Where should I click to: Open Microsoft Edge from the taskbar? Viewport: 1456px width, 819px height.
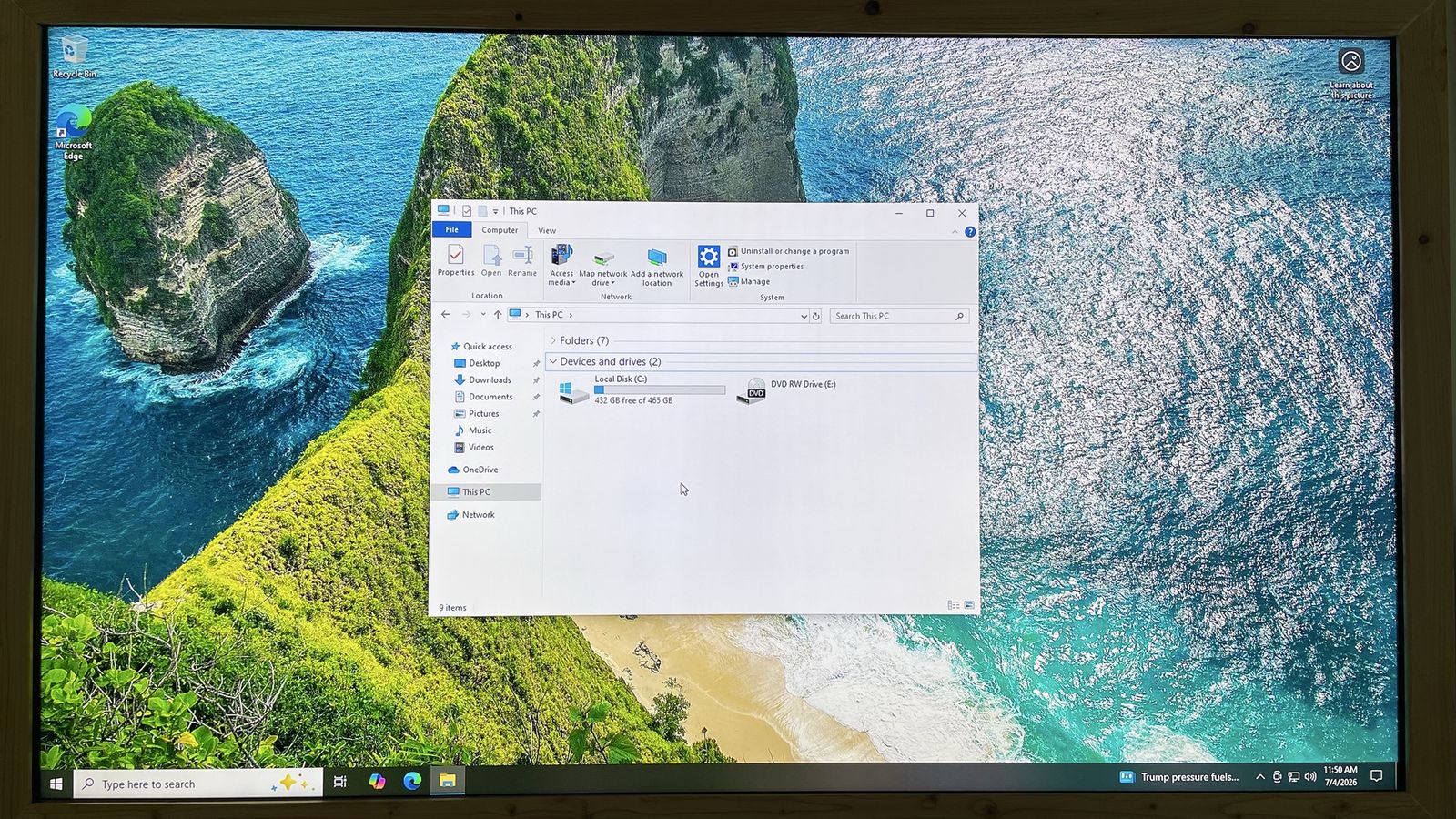pos(412,781)
